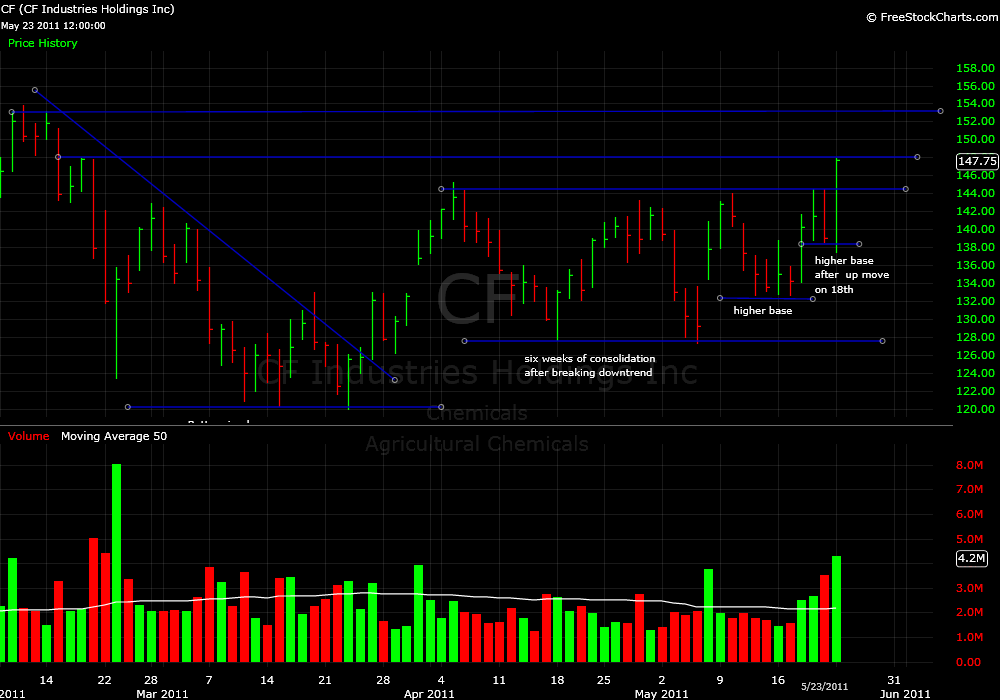Select the top handle of the diagonal downtrend line
The image size is (1000, 700).
pyautogui.click(x=35, y=91)
